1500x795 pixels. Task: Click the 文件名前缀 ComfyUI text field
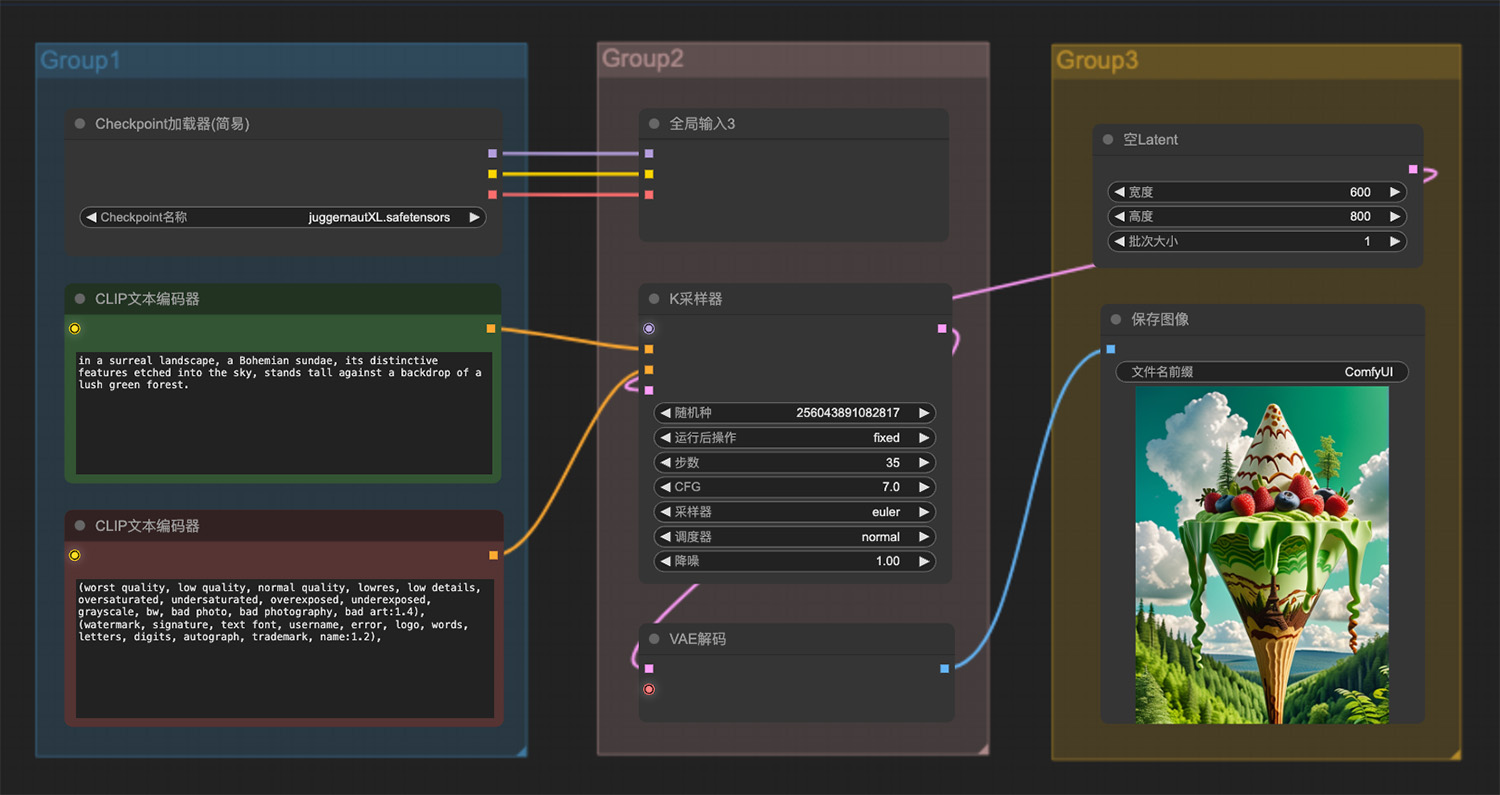coord(1262,372)
